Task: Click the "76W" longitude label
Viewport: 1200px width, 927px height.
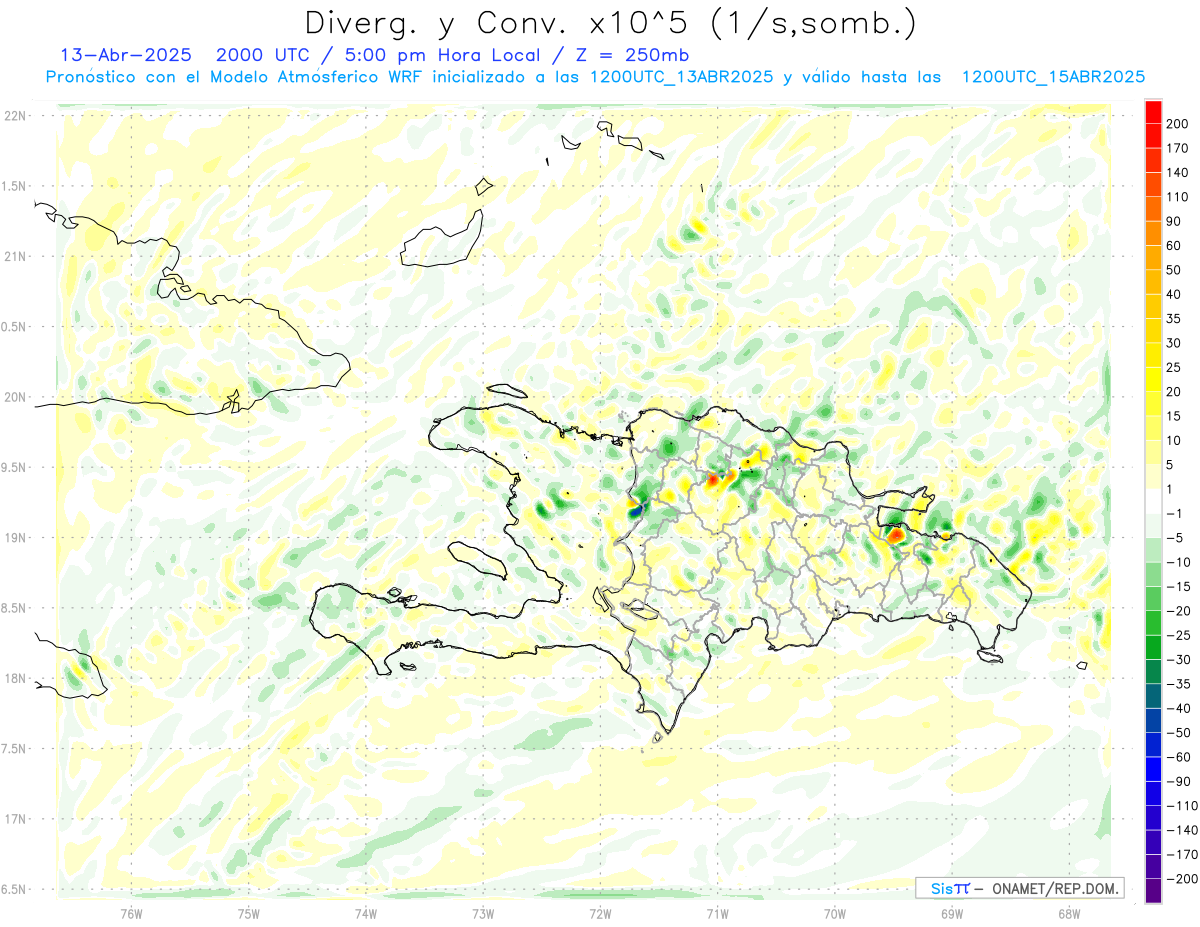Action: (x=131, y=912)
